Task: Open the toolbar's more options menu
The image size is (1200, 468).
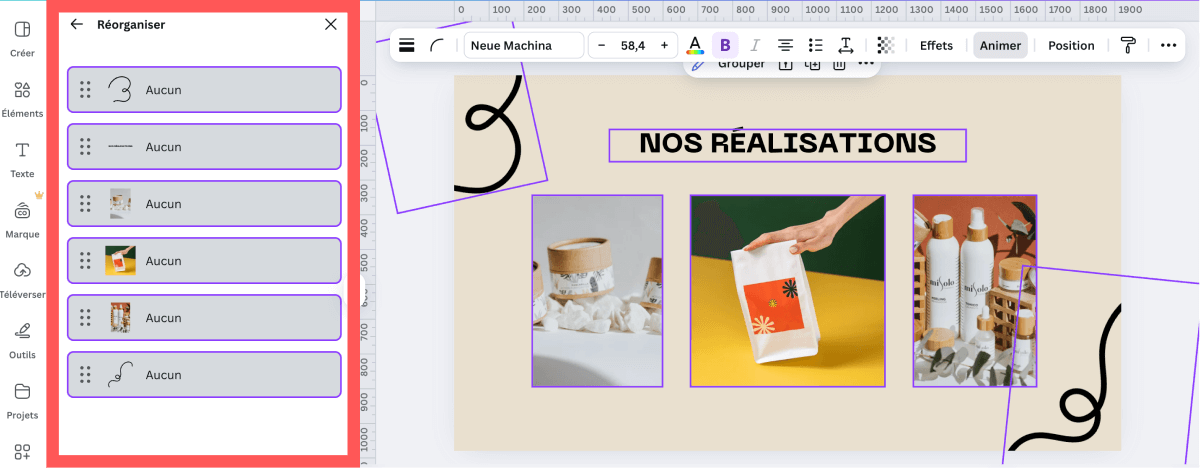Action: [x=1169, y=45]
